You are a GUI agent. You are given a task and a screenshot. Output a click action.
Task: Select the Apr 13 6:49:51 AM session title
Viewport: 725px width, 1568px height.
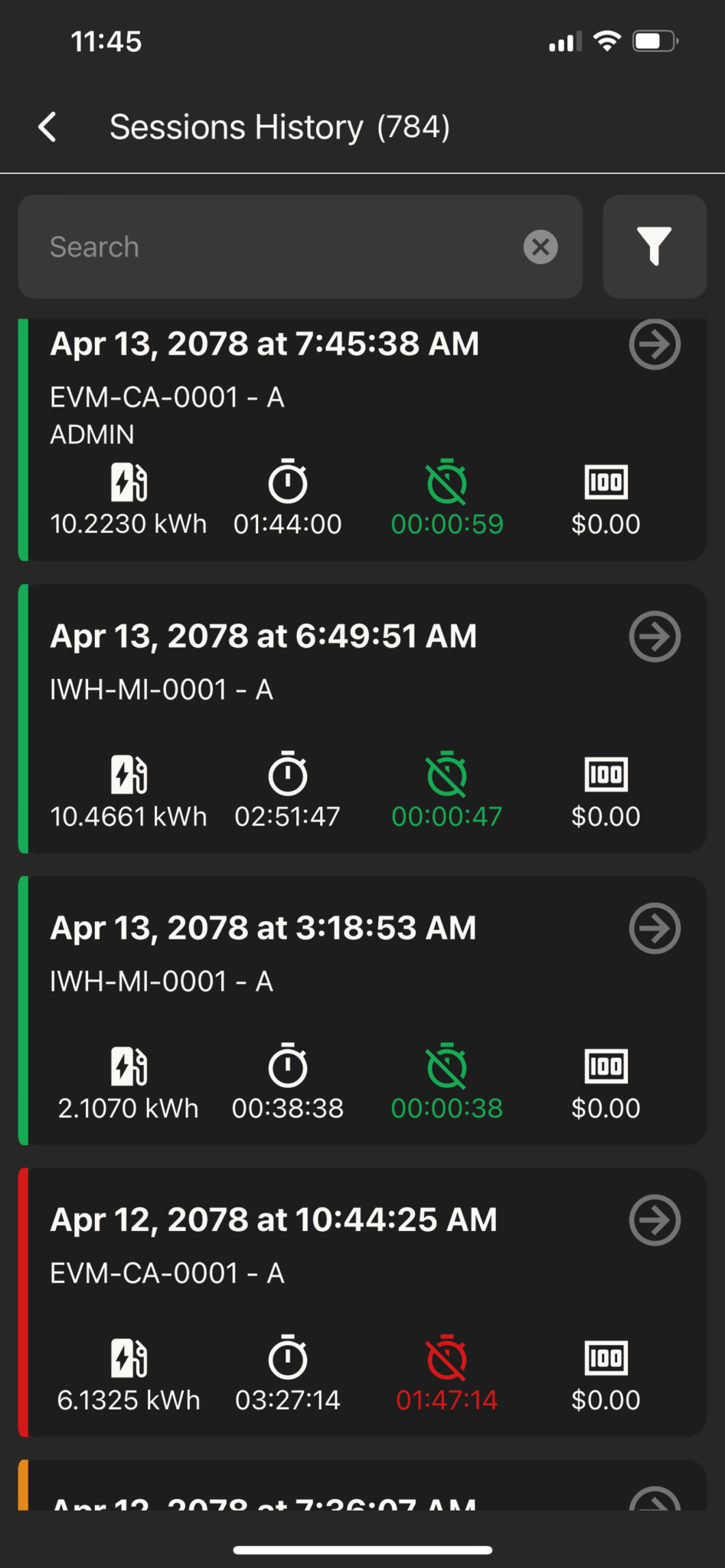click(x=263, y=636)
